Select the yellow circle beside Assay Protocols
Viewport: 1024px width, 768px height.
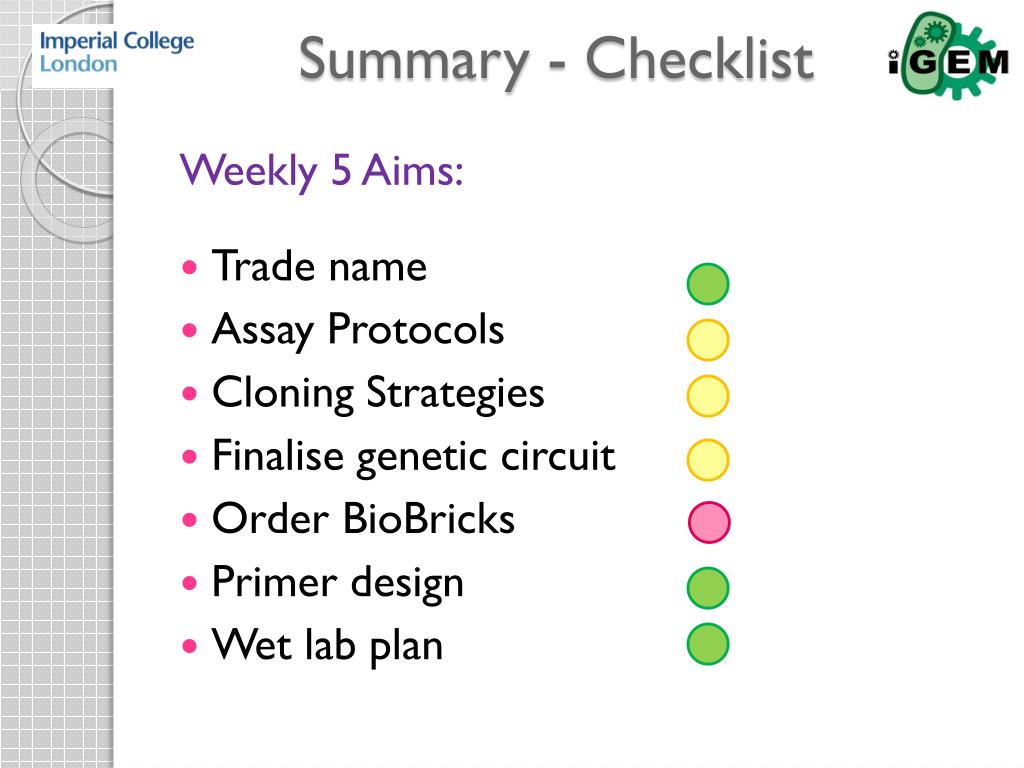708,340
